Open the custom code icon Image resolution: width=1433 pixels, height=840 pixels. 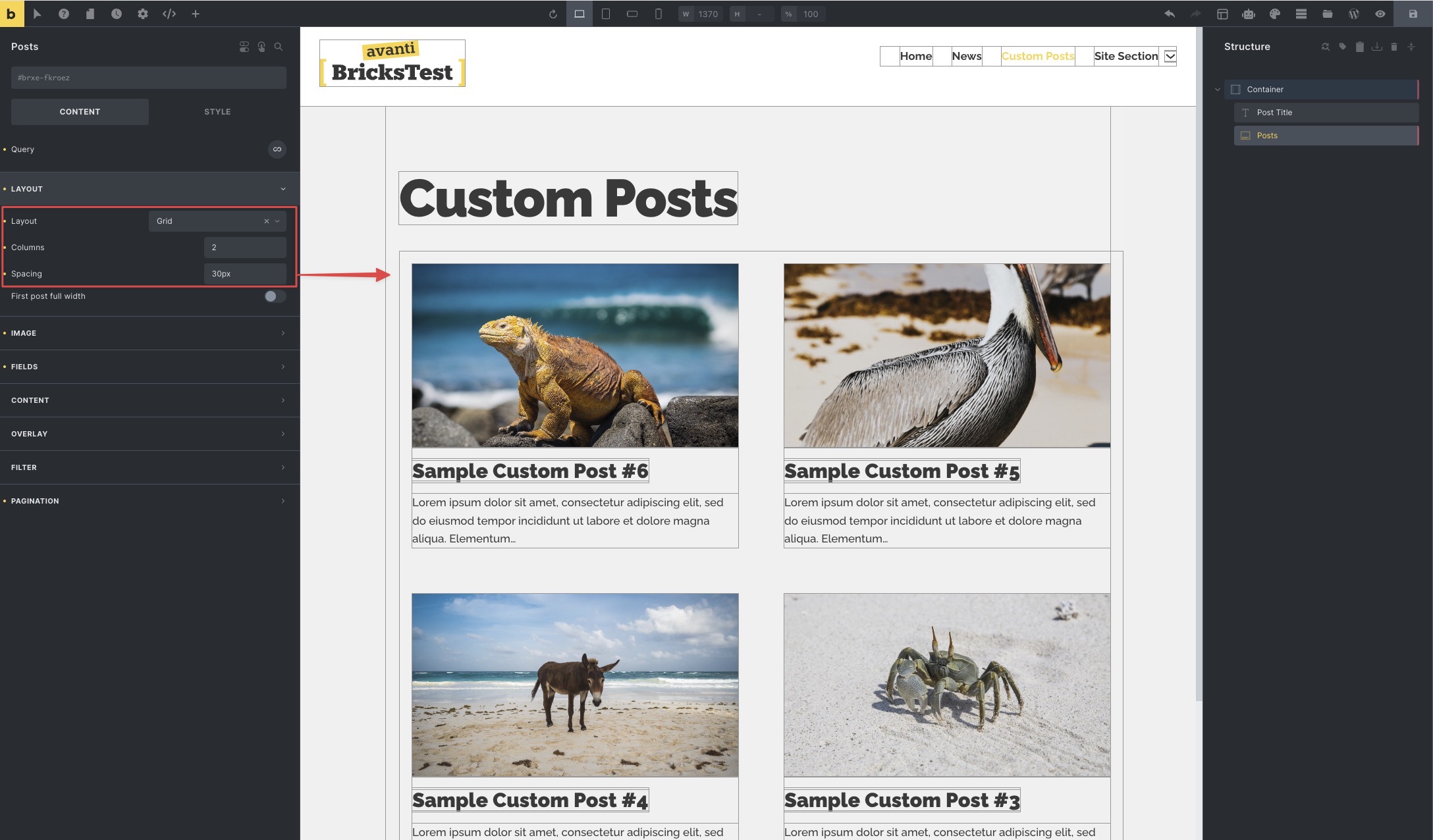[x=169, y=14]
